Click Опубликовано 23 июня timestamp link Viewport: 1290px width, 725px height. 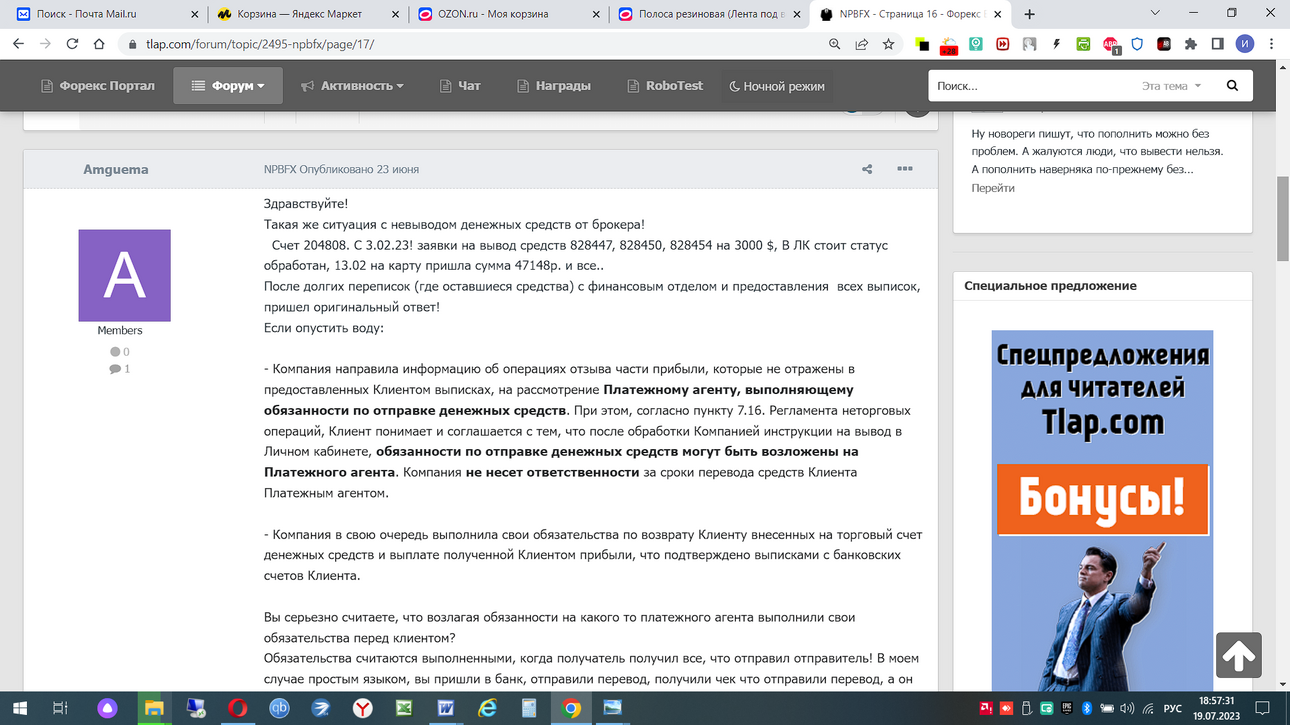pos(359,169)
